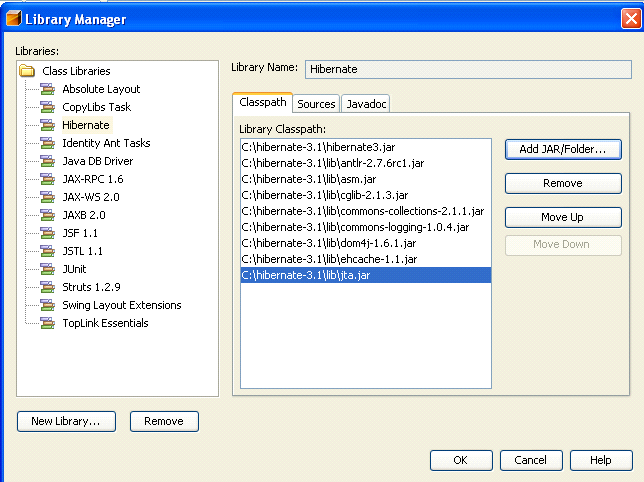Image resolution: width=644 pixels, height=482 pixels.
Task: Select Absolute Layout in the libraries tree
Action: pos(101,89)
